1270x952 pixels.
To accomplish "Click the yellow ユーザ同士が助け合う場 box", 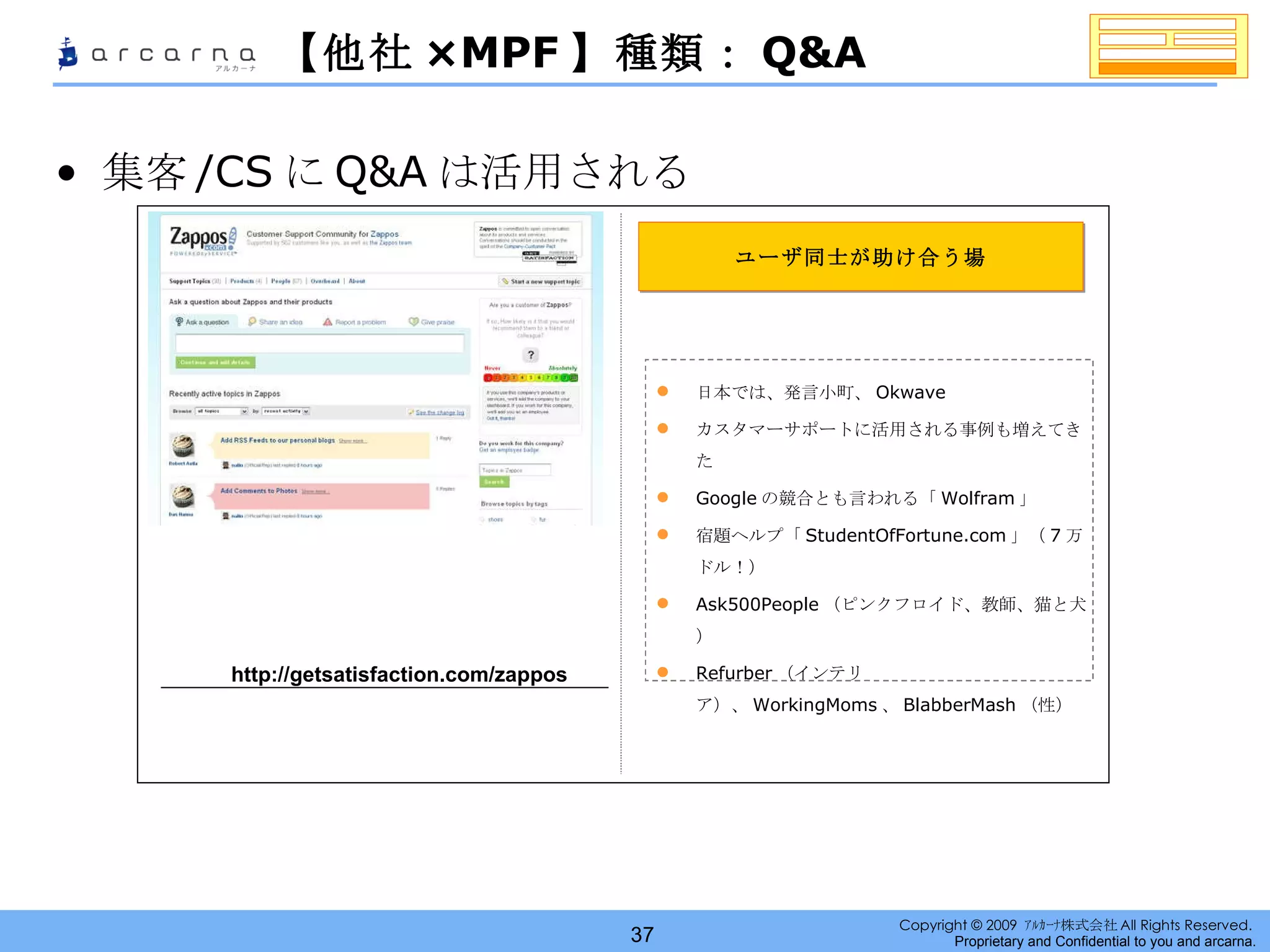I will pos(861,257).
